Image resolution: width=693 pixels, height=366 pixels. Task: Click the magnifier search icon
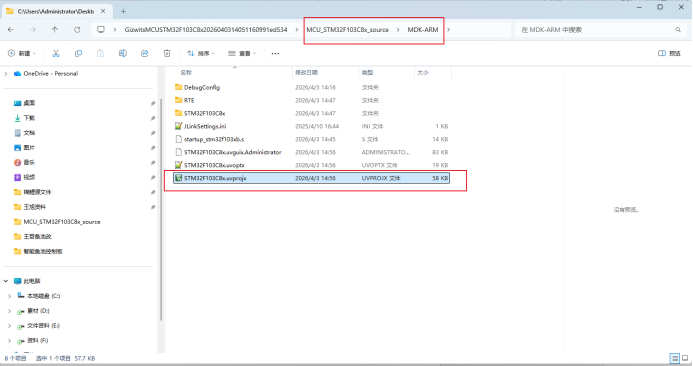point(678,30)
